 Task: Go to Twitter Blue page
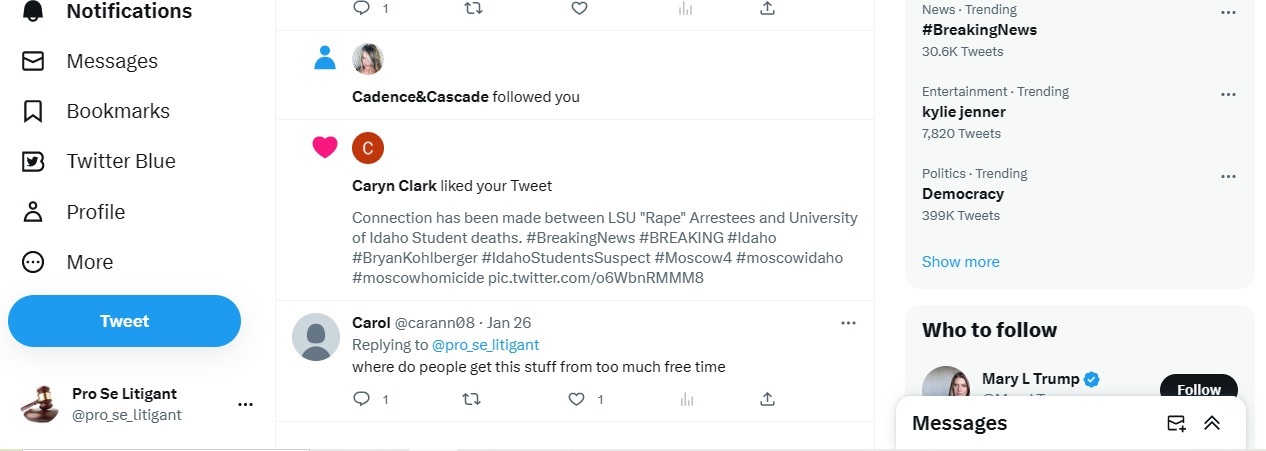120,161
